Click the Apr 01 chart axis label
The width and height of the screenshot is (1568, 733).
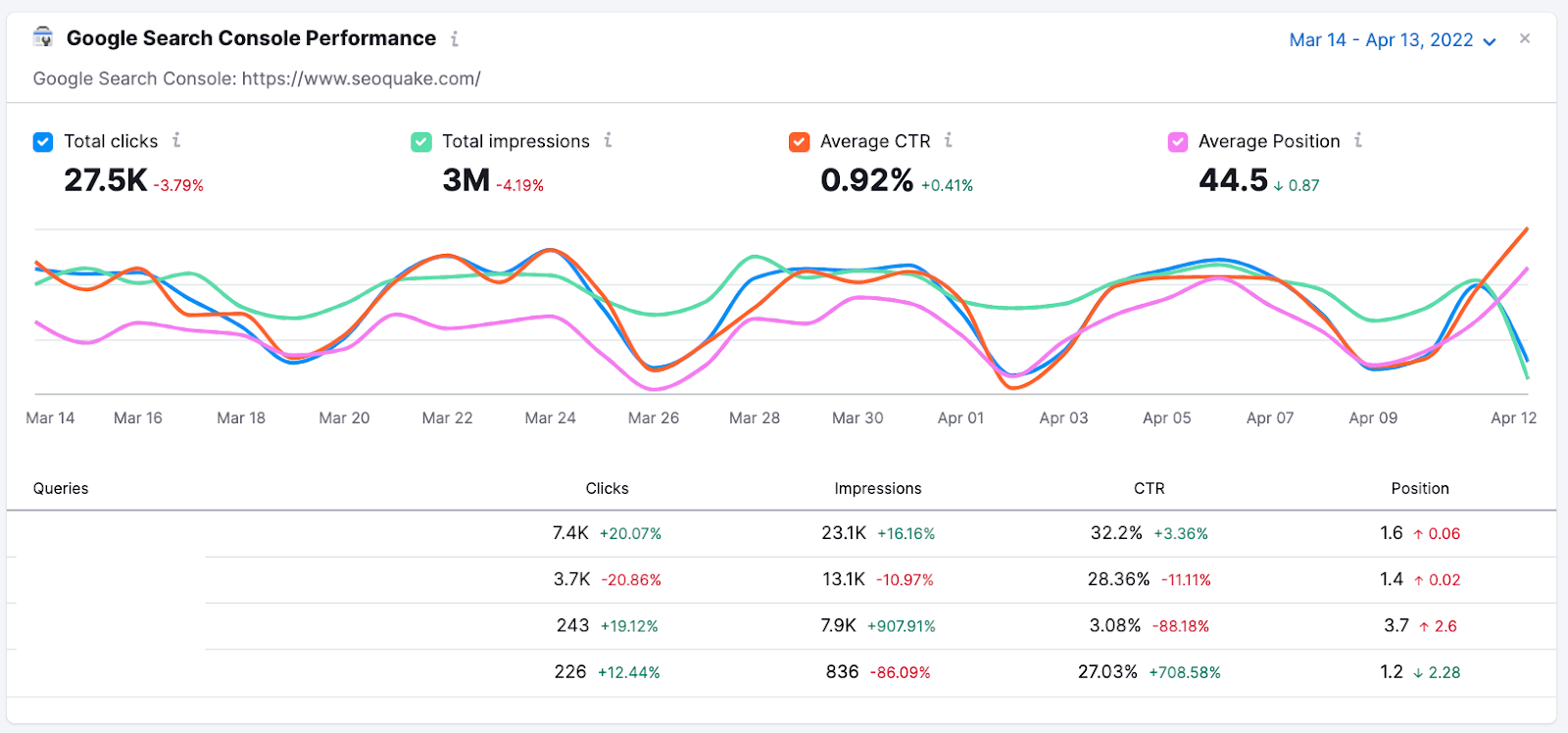[960, 417]
